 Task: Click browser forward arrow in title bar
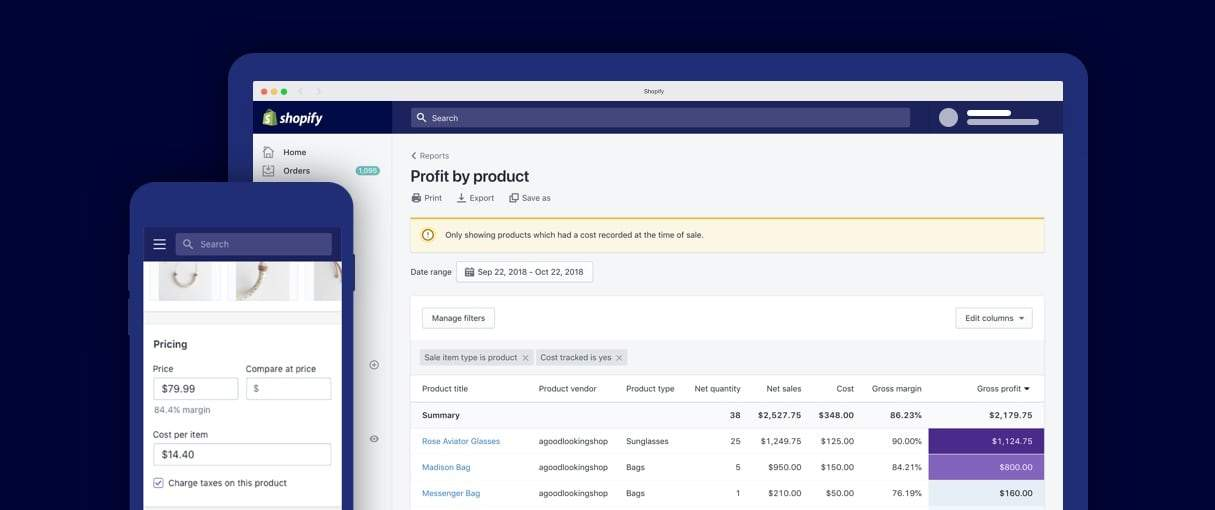pyautogui.click(x=319, y=91)
